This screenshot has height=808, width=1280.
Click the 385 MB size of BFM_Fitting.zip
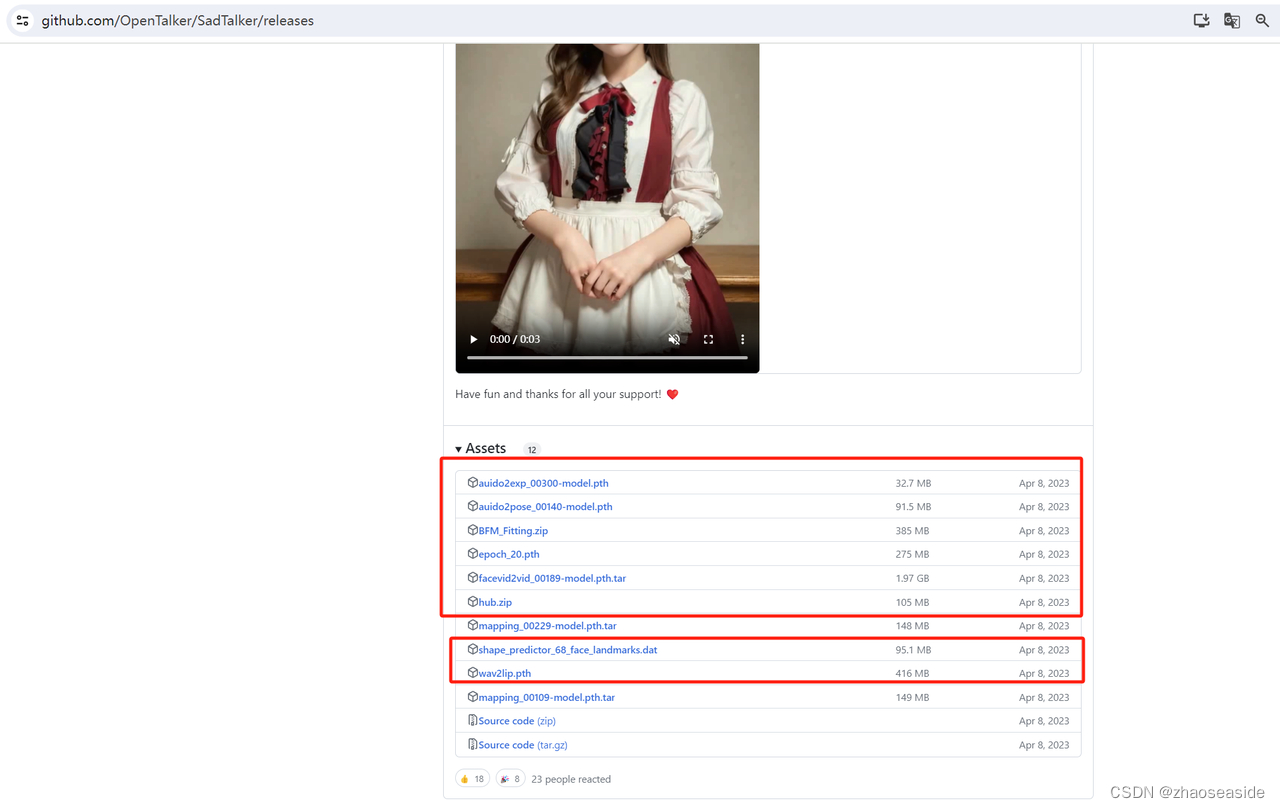912,531
